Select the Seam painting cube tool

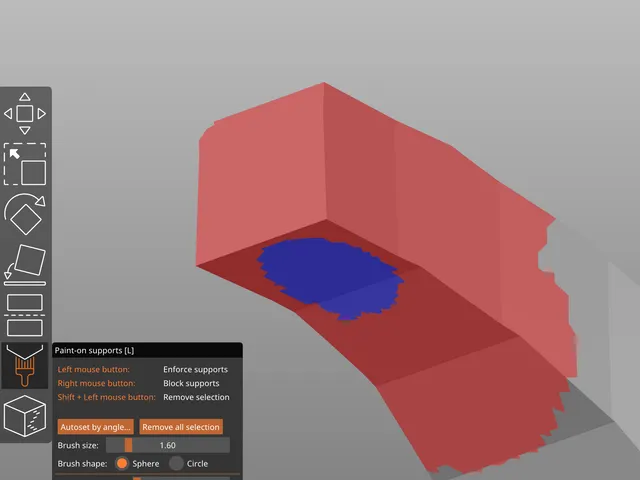[24, 416]
